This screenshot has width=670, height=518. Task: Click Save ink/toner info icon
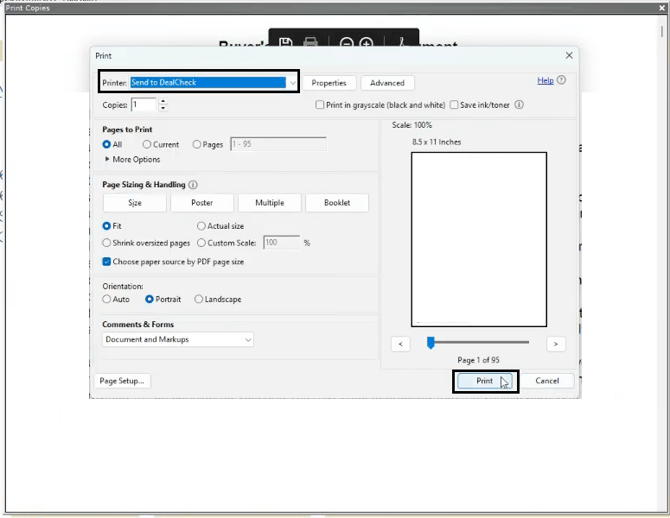(519, 105)
